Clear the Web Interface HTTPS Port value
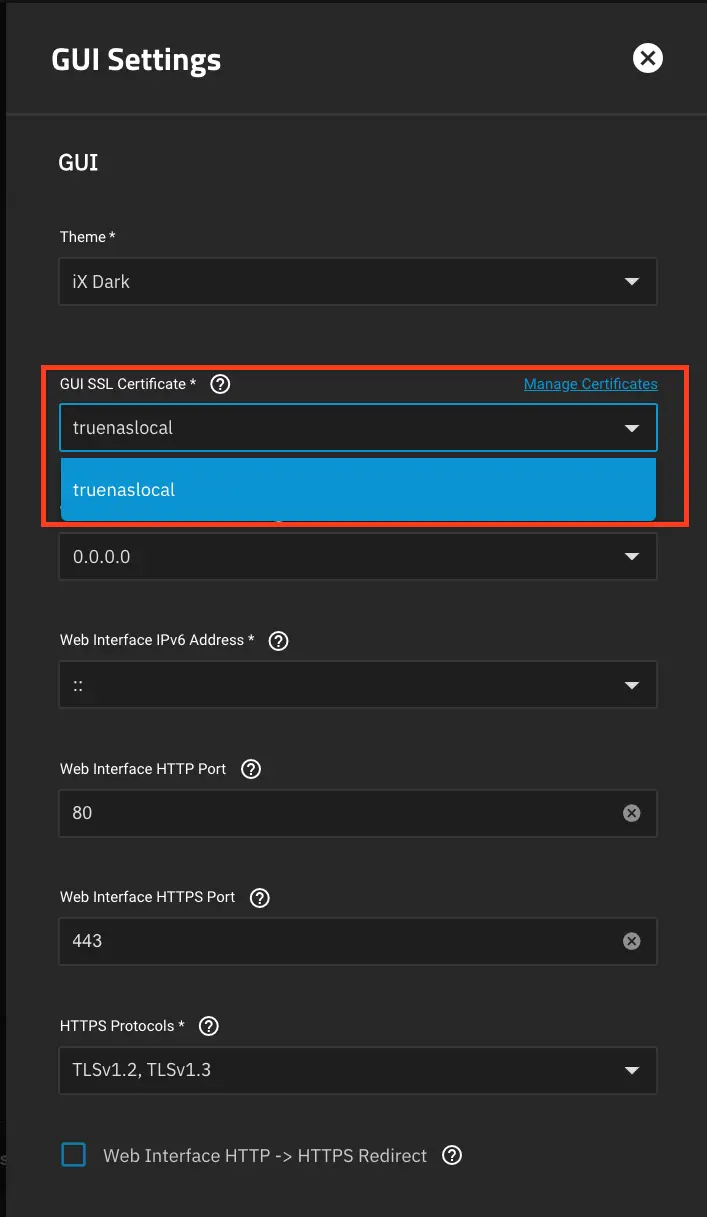The image size is (707, 1217). tap(631, 941)
